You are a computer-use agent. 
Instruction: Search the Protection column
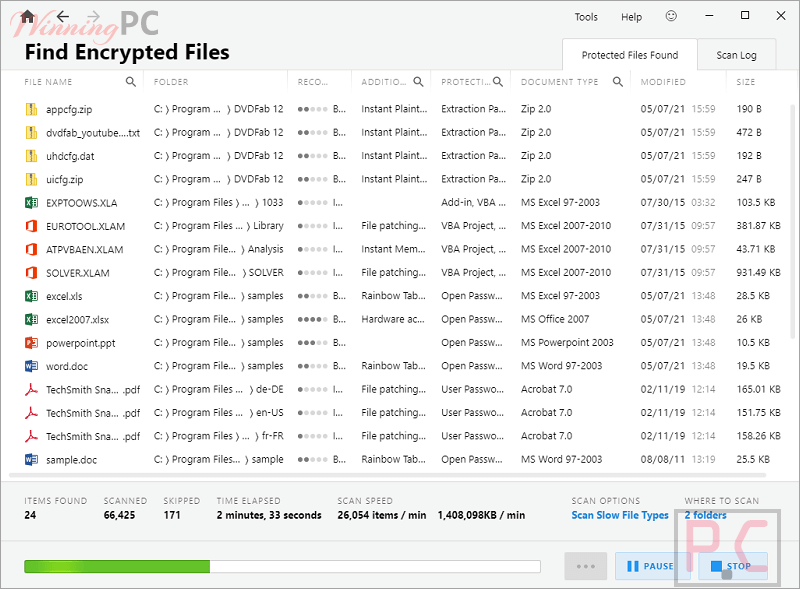click(498, 82)
